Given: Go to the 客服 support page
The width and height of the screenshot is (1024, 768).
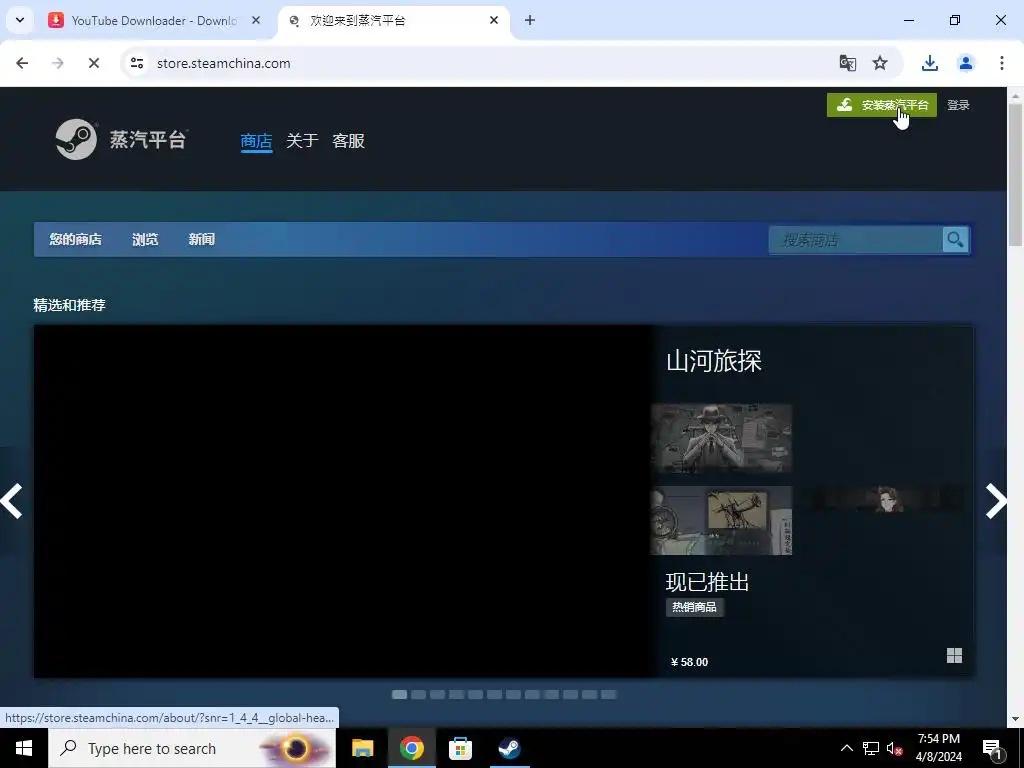Looking at the screenshot, I should click(348, 140).
